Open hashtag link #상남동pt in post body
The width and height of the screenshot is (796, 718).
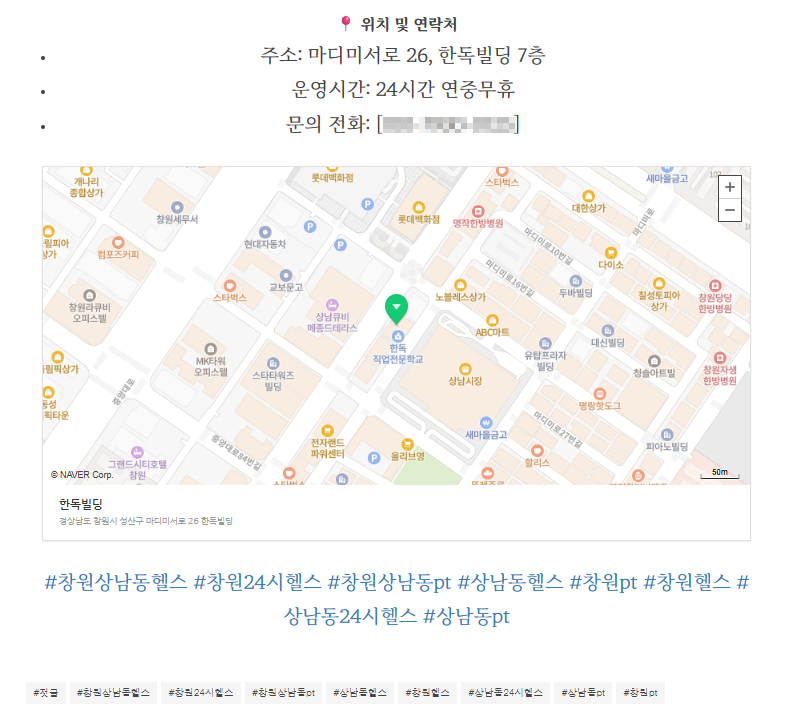click(x=467, y=616)
